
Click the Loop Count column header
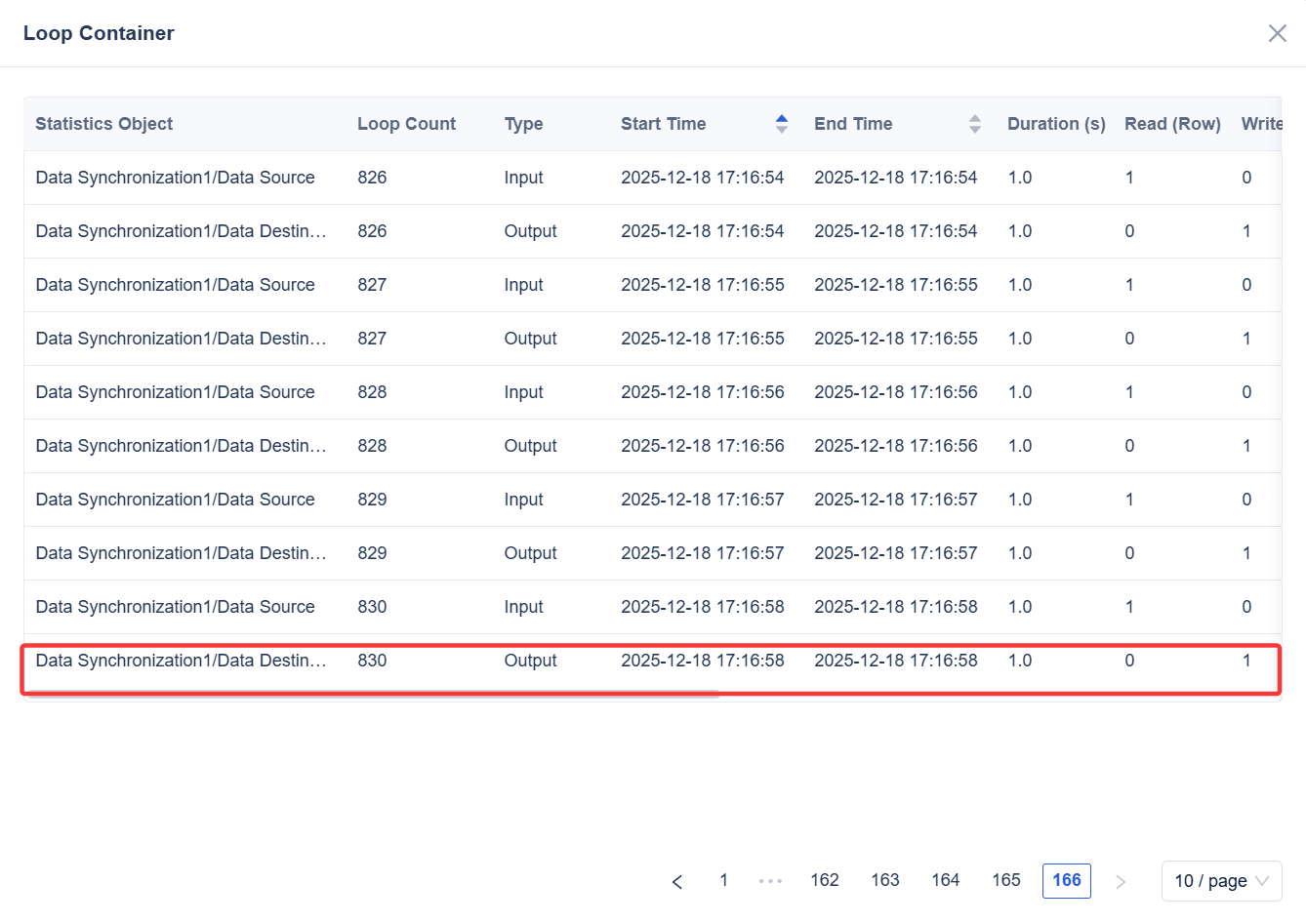coord(406,124)
